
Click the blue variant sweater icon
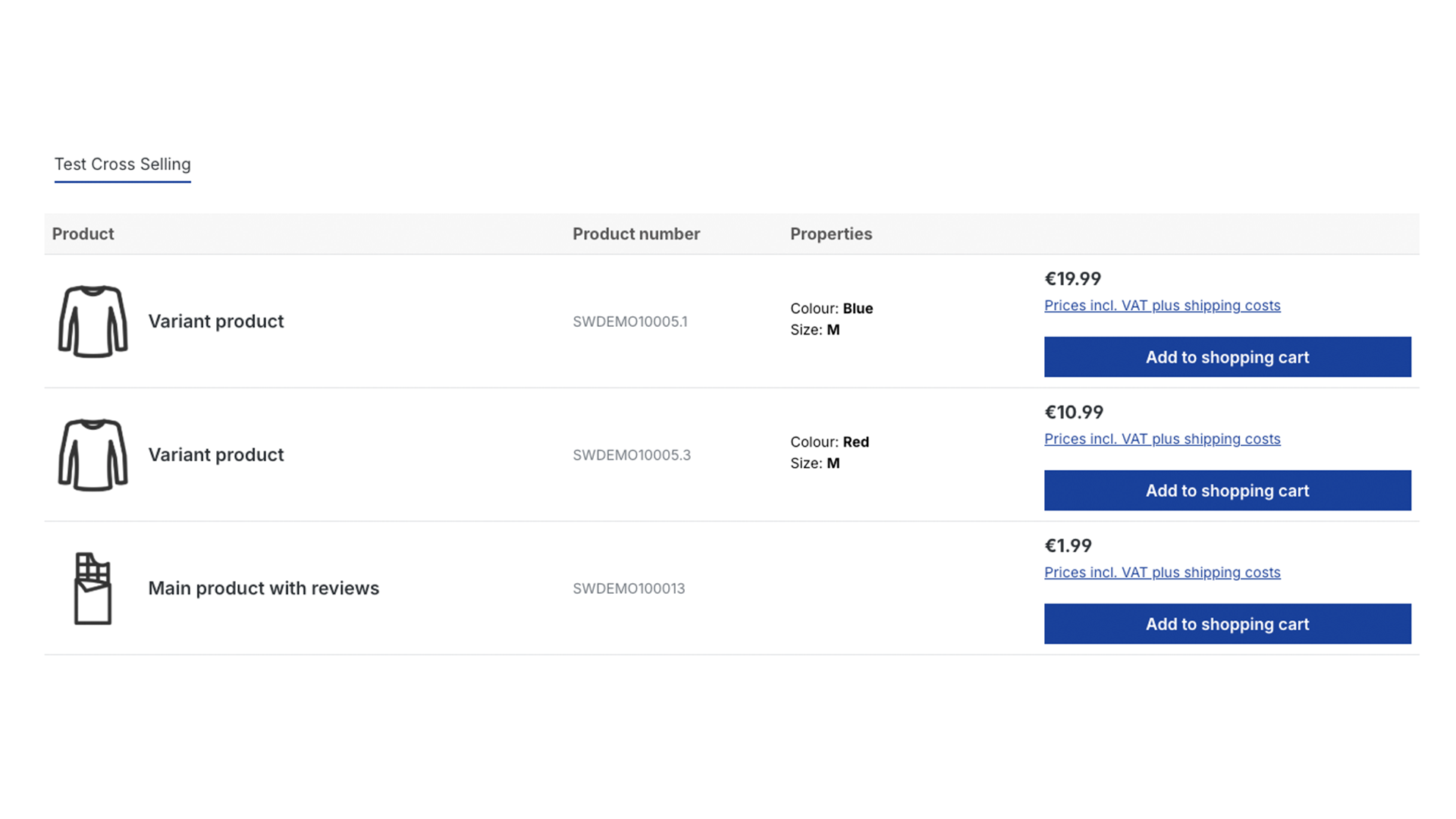coord(93,322)
